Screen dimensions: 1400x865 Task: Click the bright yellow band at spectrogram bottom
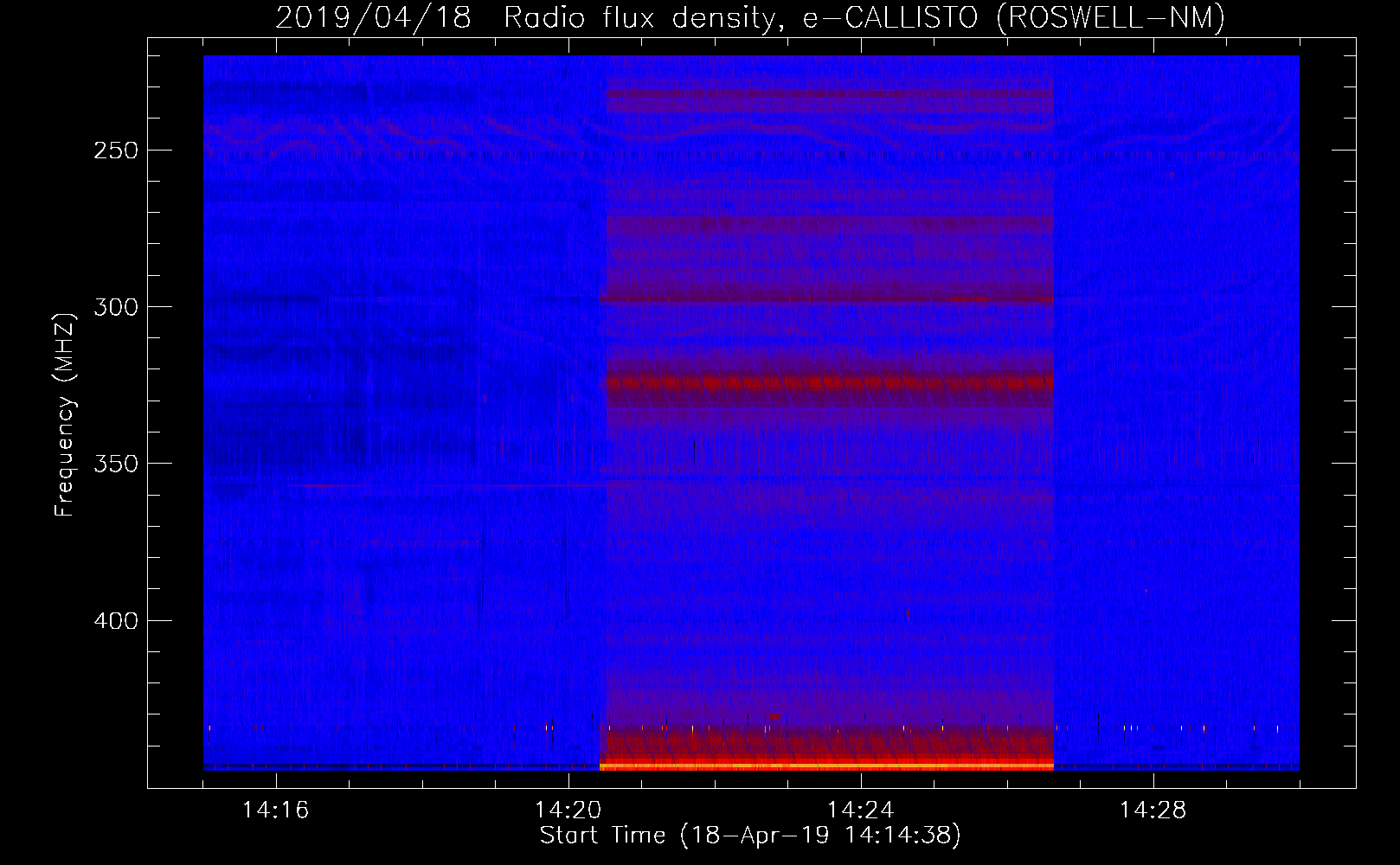click(826, 766)
